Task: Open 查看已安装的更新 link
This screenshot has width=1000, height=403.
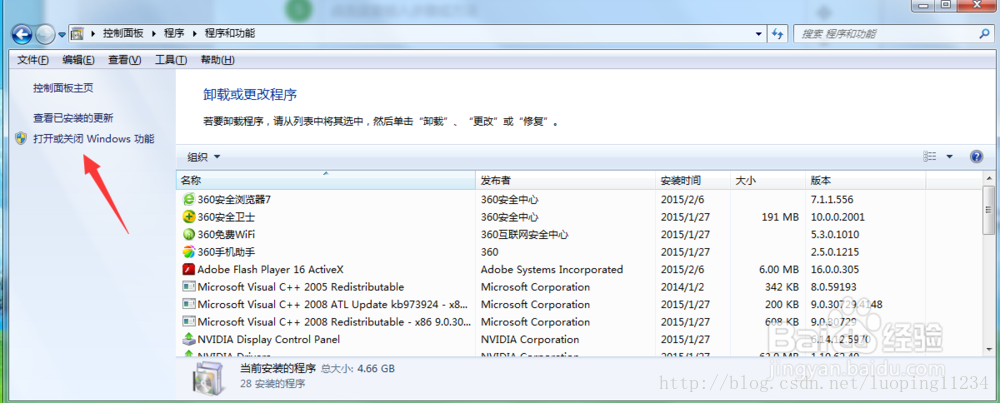Action: tap(73, 118)
